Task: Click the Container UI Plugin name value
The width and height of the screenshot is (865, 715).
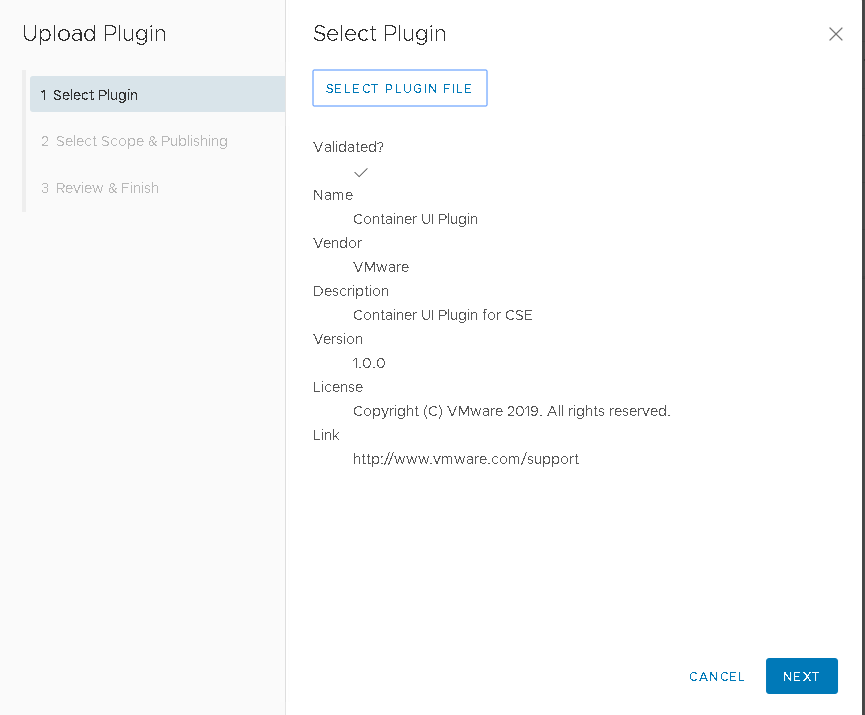Action: (x=415, y=219)
